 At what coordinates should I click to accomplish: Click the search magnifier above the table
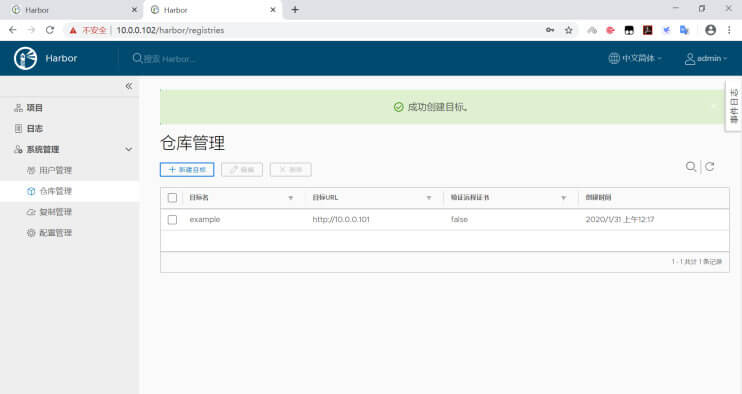click(691, 166)
